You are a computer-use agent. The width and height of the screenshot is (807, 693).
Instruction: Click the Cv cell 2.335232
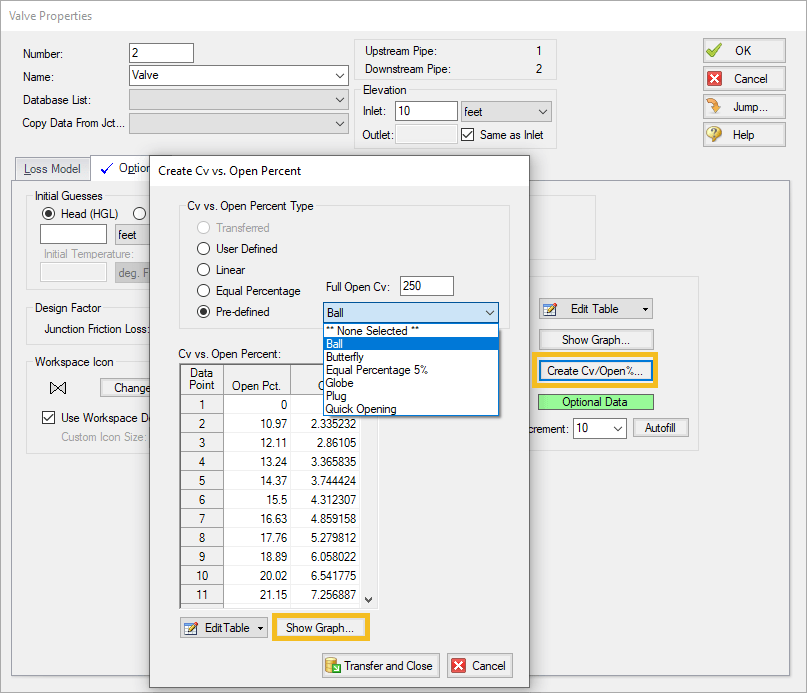click(325, 424)
